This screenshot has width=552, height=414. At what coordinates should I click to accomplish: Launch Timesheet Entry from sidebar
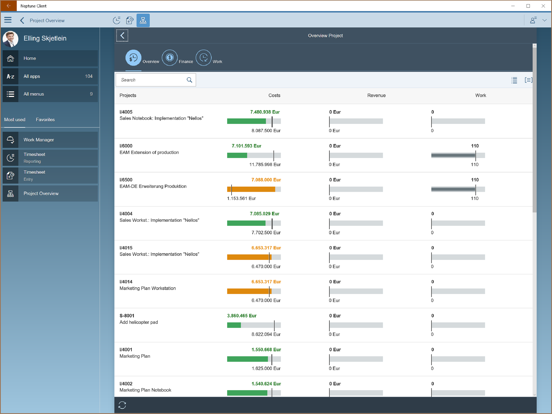click(50, 176)
